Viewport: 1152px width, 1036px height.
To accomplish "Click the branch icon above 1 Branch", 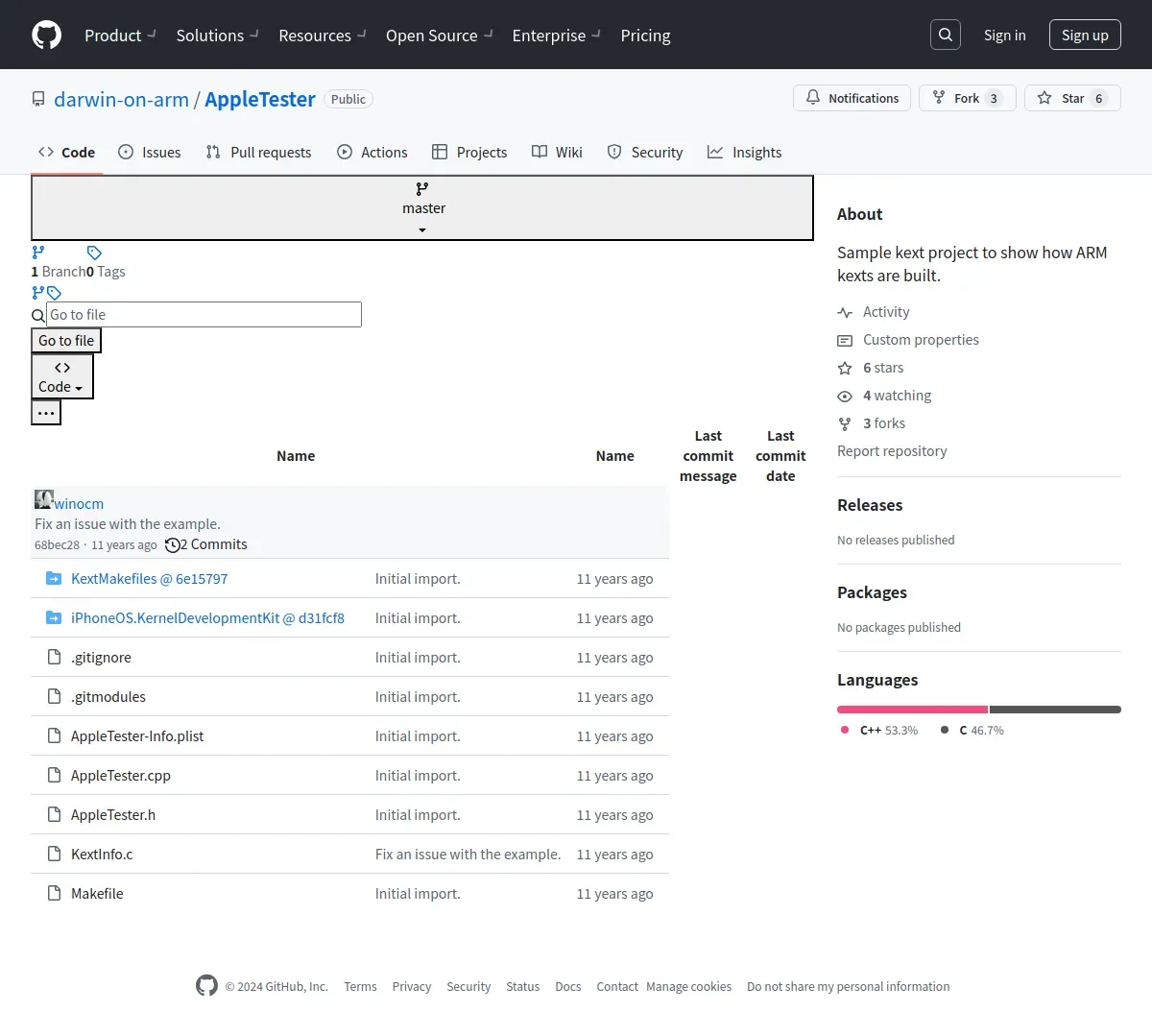I will pos(38,253).
